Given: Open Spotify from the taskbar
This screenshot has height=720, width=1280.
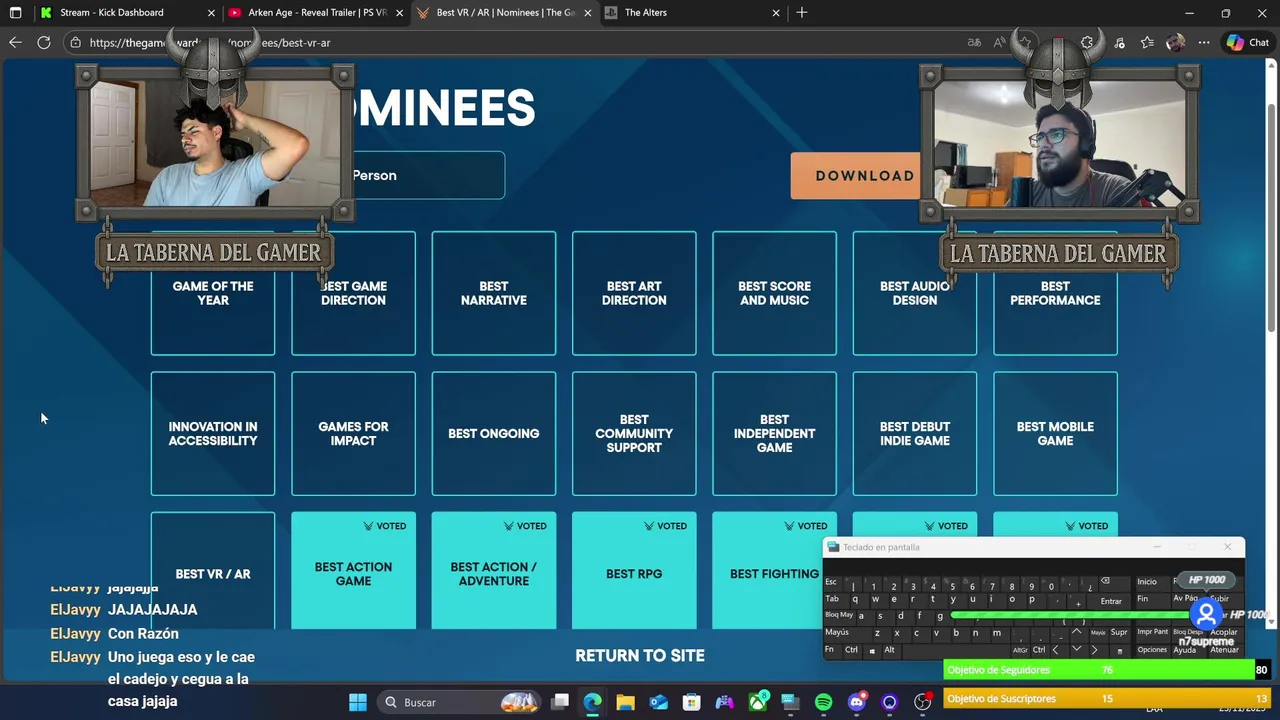Looking at the screenshot, I should pyautogui.click(x=824, y=702).
